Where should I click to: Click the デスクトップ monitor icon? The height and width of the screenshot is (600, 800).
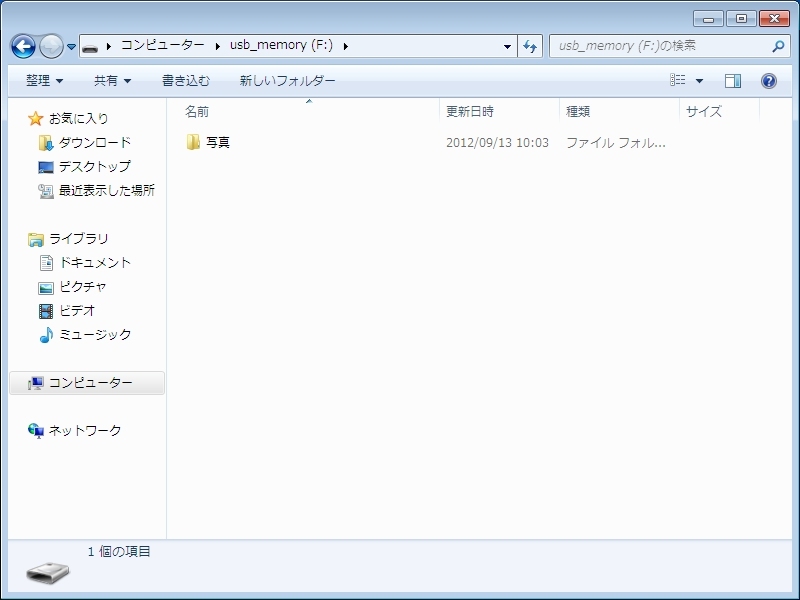point(45,167)
